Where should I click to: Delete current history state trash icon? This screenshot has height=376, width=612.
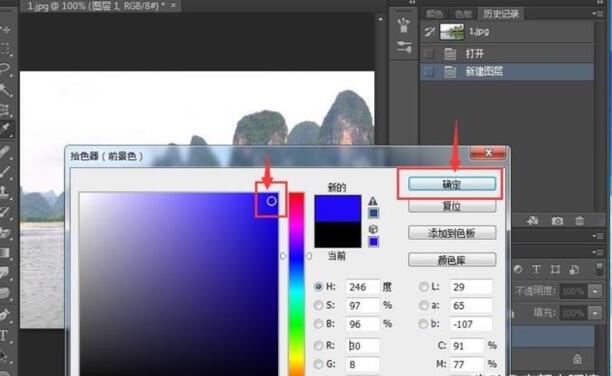tap(580, 221)
